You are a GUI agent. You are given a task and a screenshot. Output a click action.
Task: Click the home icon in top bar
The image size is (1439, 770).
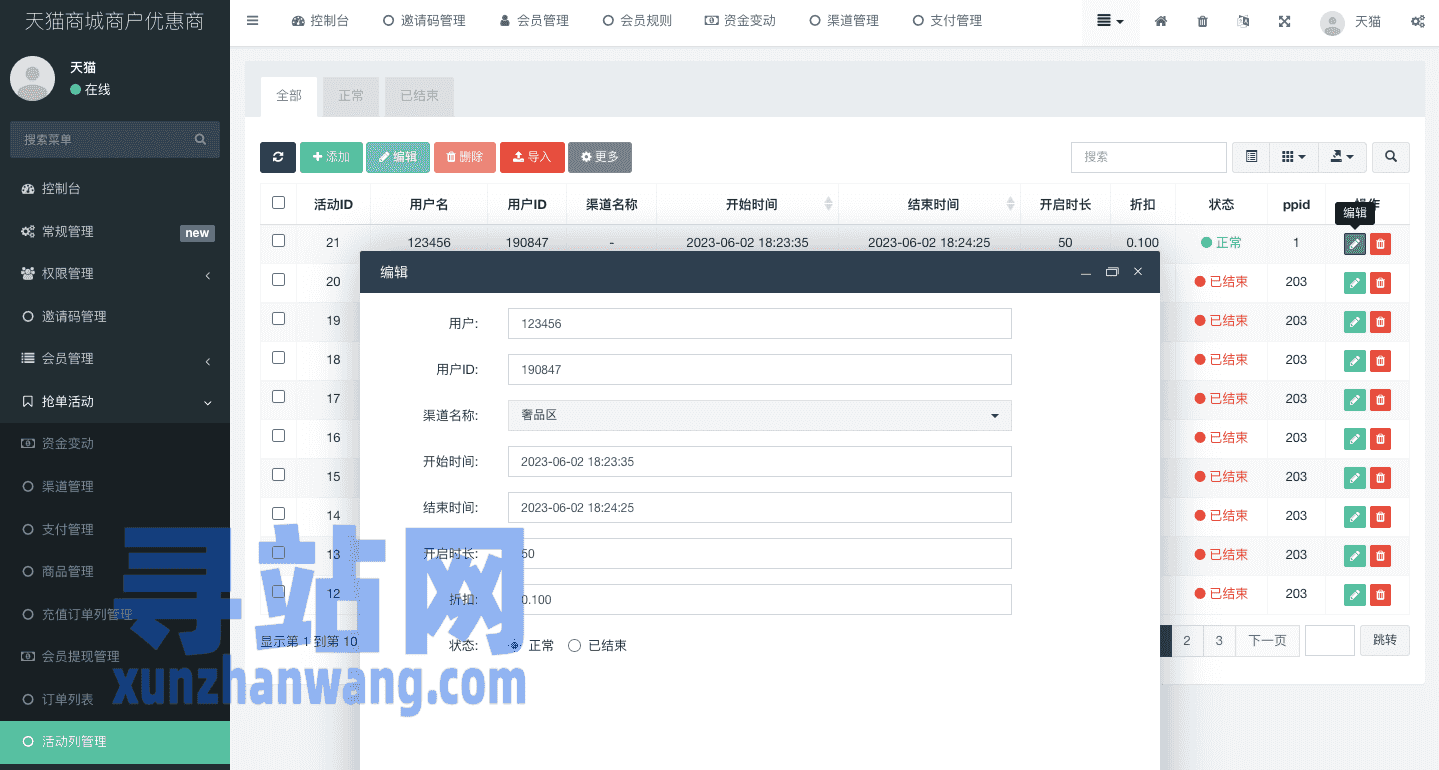[x=1161, y=21]
